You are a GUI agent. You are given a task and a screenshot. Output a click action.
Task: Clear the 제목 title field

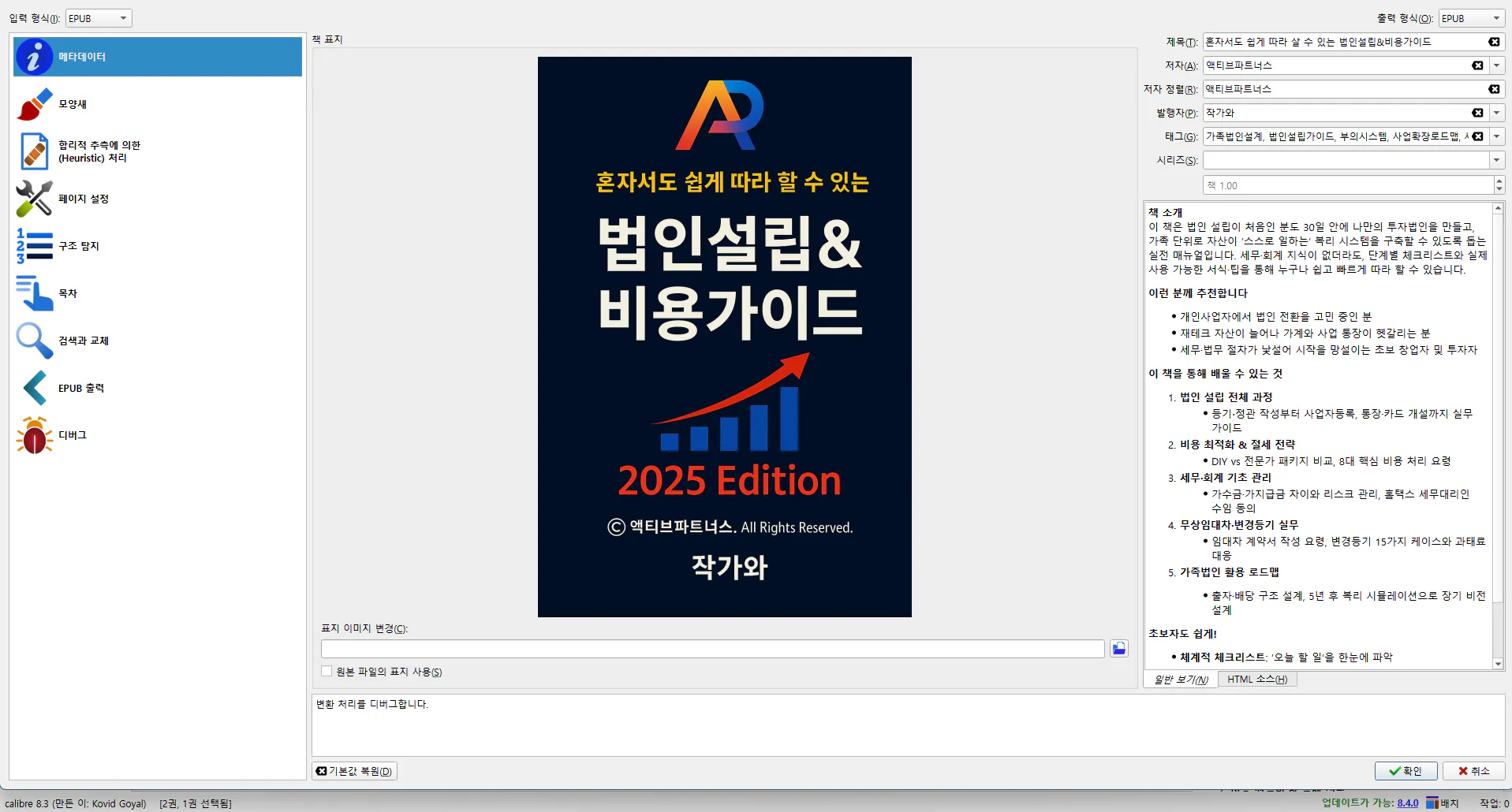(x=1494, y=42)
